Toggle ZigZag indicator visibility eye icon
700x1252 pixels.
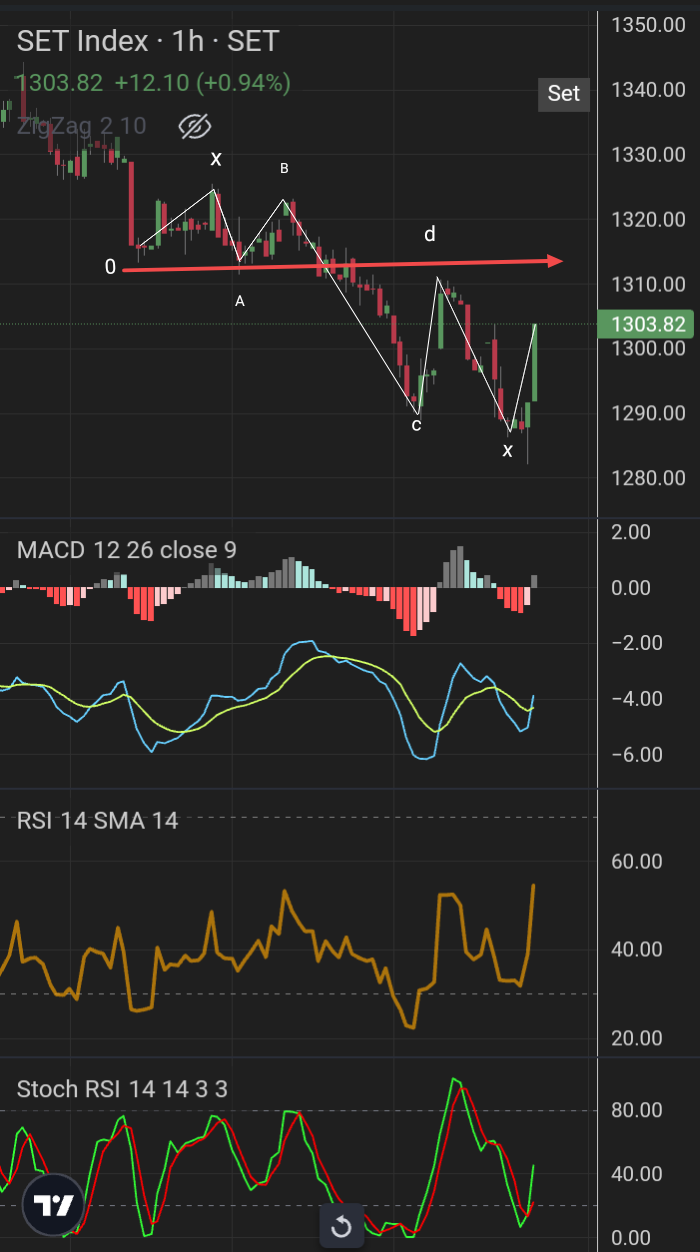coord(196,126)
